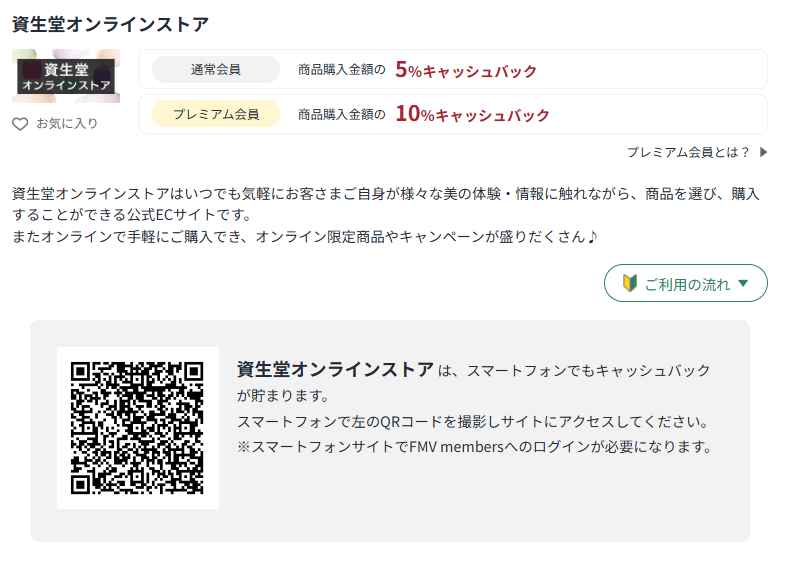
Task: Click the FMV members login note
Action: click(x=474, y=447)
